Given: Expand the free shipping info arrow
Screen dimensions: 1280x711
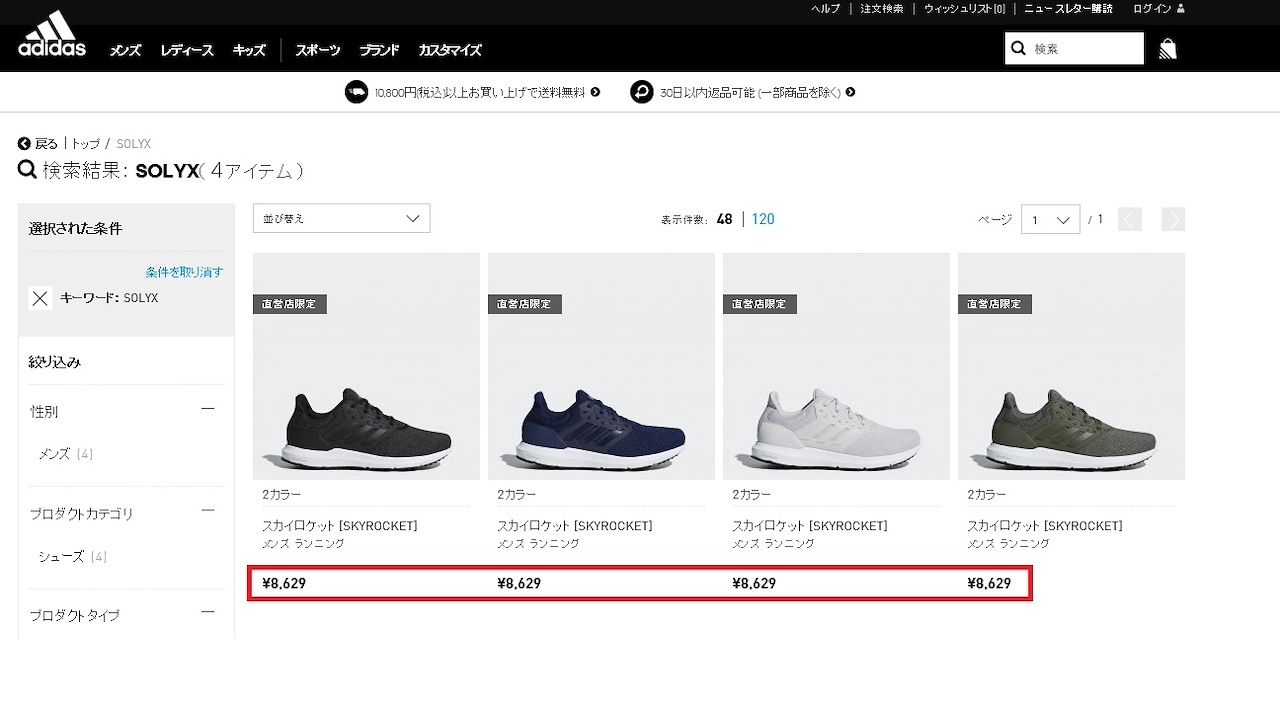Looking at the screenshot, I should tap(596, 92).
